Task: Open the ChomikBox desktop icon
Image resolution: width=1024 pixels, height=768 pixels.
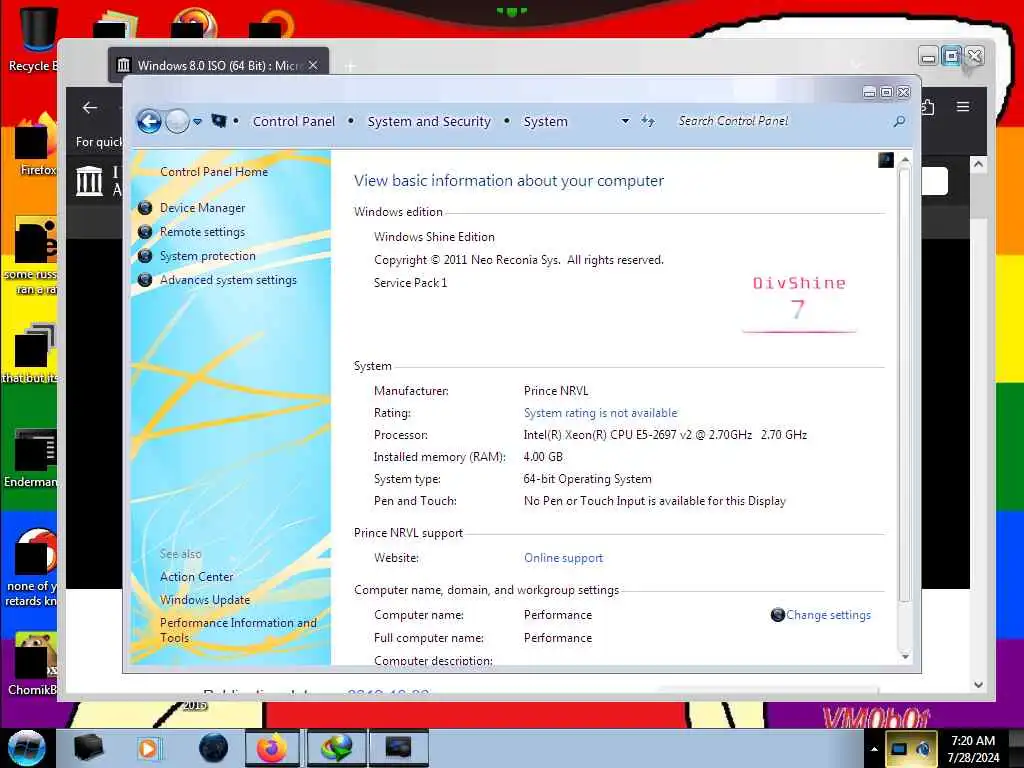Action: 33,665
